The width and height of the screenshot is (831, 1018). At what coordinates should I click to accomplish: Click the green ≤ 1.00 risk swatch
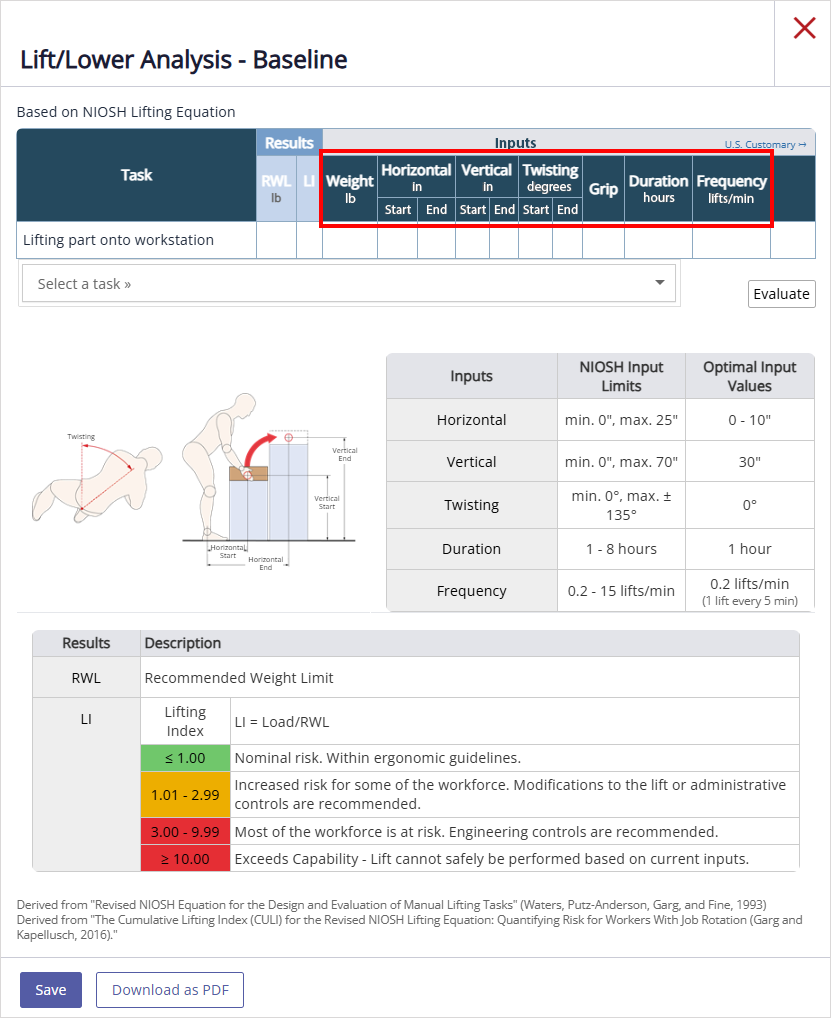coord(186,758)
